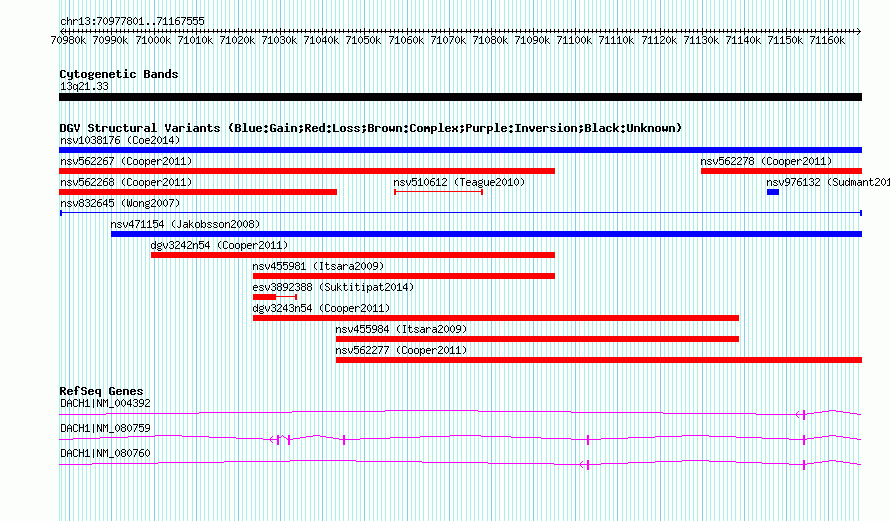Click the thin blue nsv832645 variant line
The width and height of the screenshot is (890, 521).
(461, 213)
